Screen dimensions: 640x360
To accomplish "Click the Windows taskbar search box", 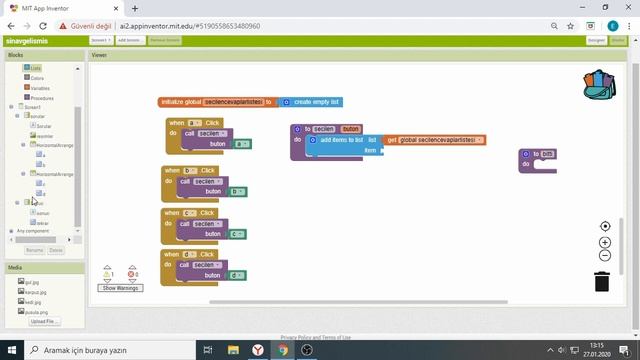I will coord(110,350).
